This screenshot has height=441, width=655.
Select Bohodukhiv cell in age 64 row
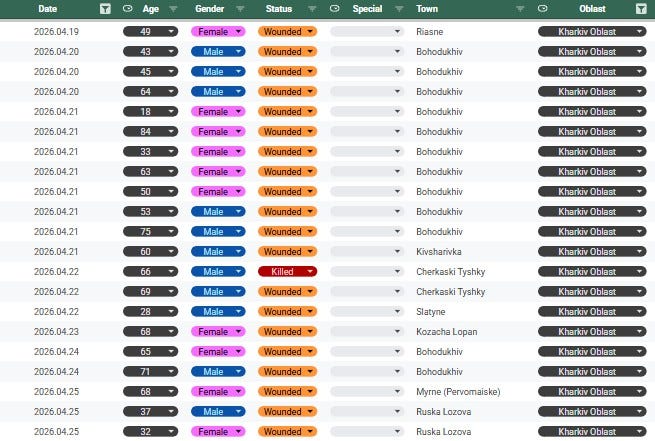click(x=439, y=91)
